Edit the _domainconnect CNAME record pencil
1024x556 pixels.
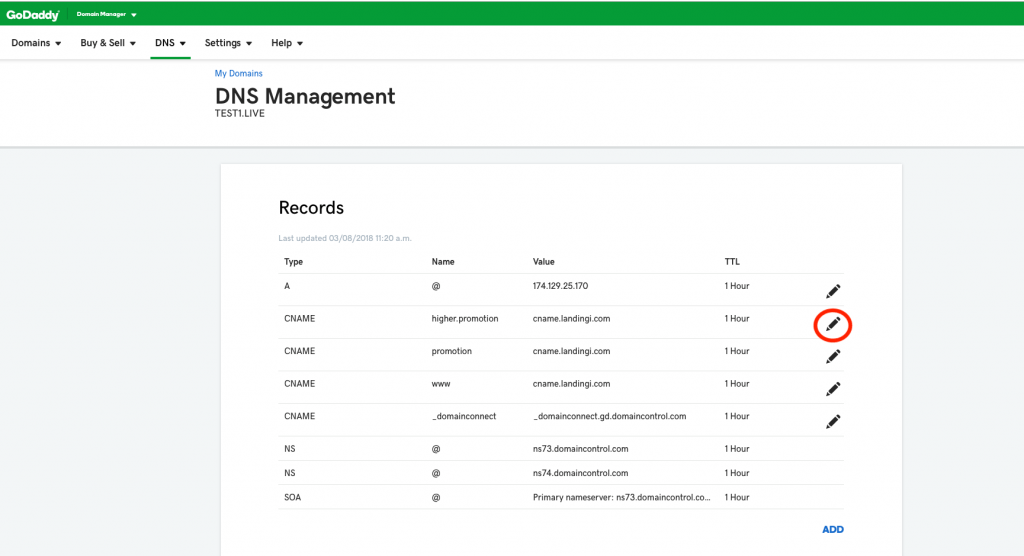tap(833, 422)
